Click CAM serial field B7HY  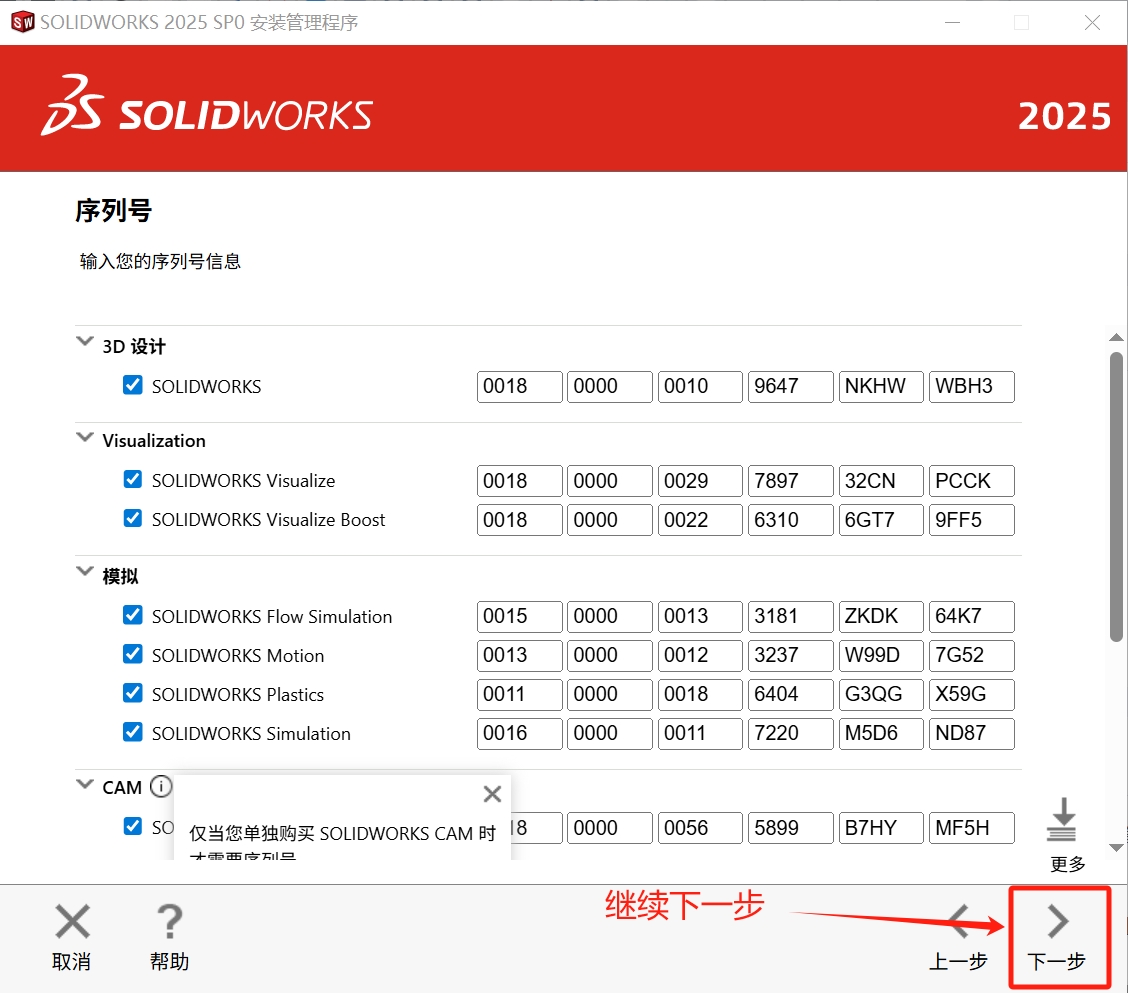coord(881,828)
